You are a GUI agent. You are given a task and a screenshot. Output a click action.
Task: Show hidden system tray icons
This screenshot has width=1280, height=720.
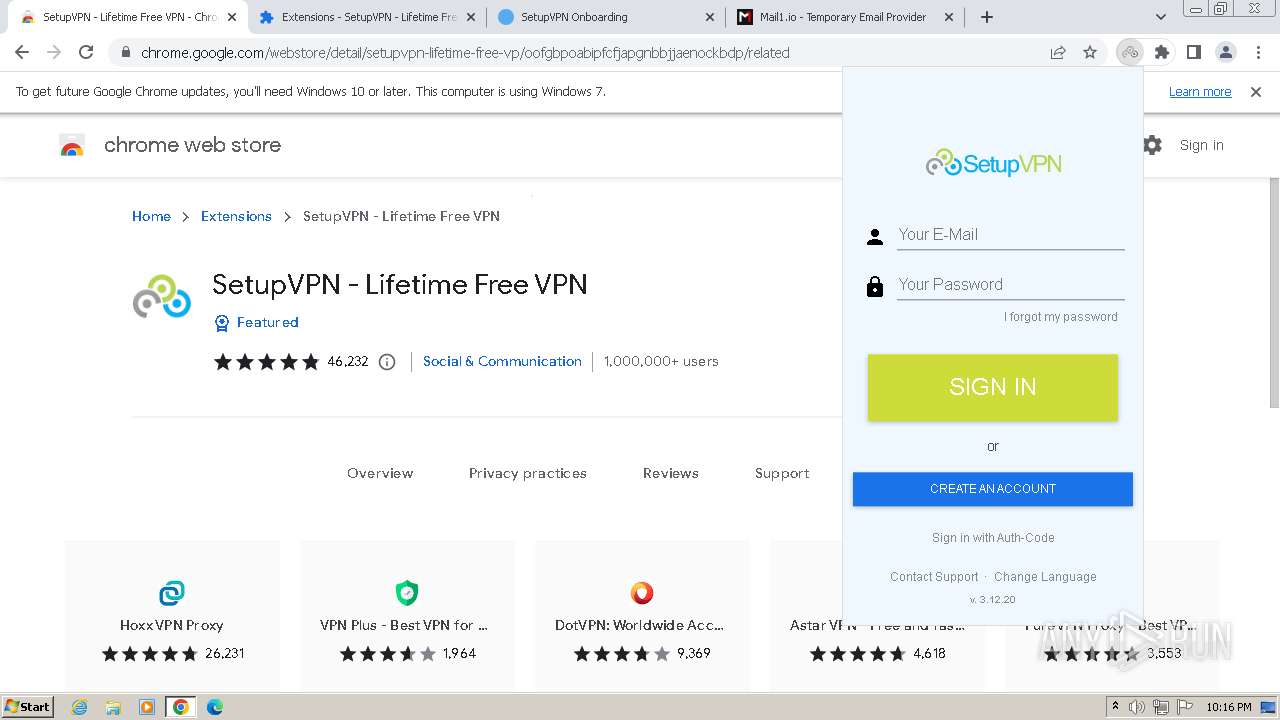1115,707
